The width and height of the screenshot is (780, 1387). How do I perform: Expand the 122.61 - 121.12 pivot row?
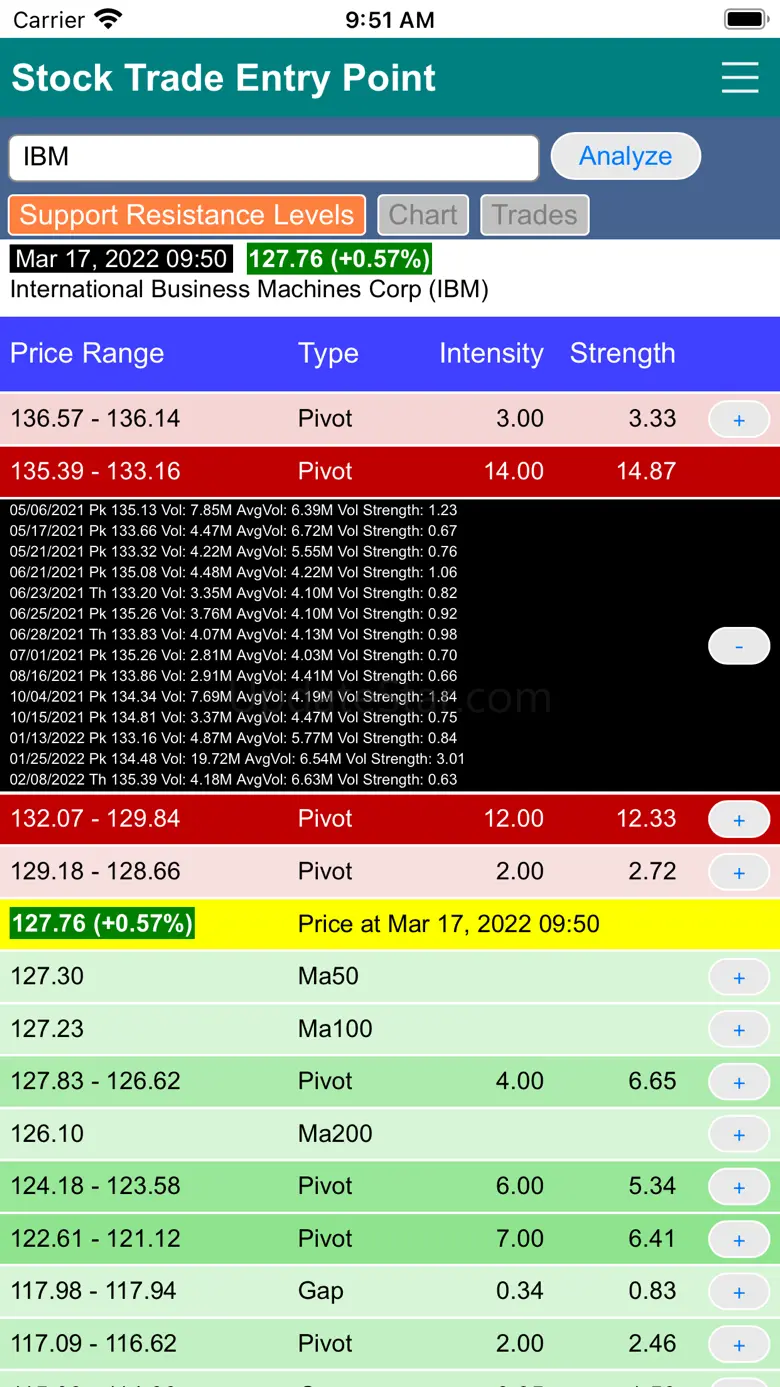click(738, 1240)
